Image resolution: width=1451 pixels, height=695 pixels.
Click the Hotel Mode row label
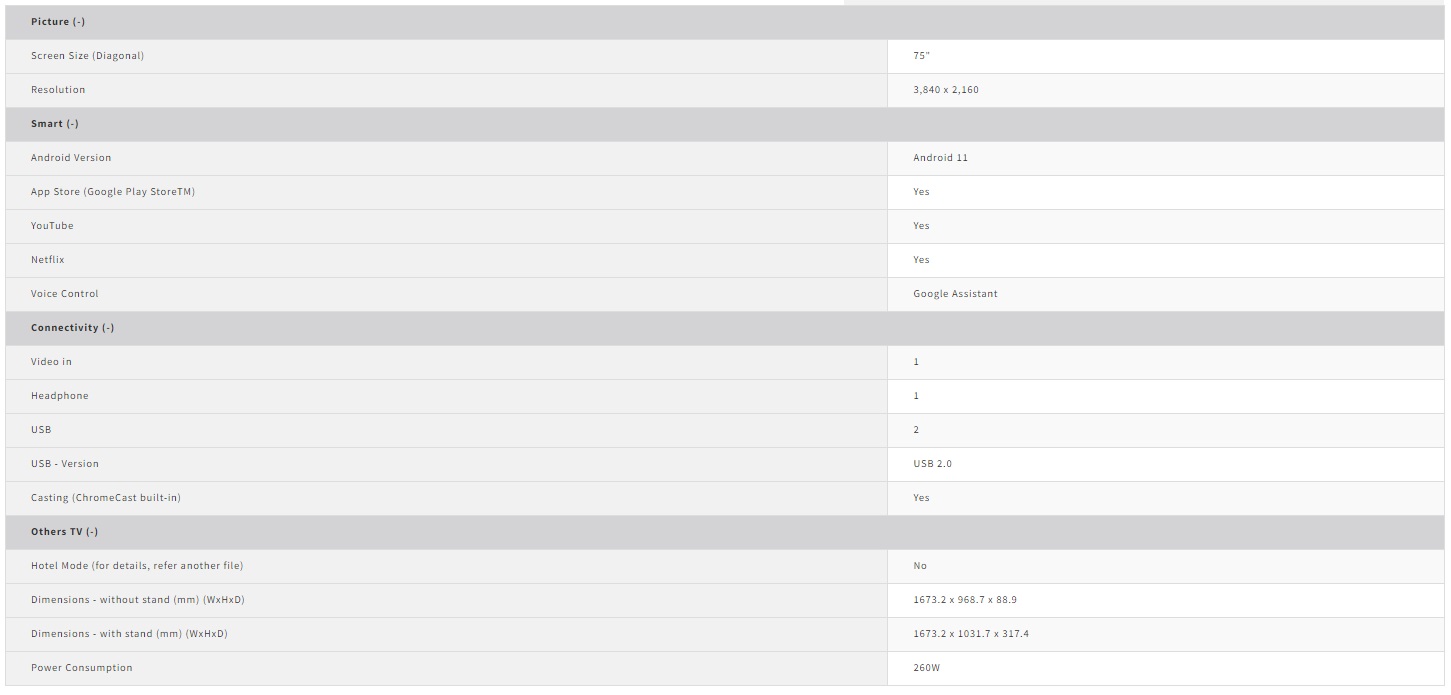point(137,566)
